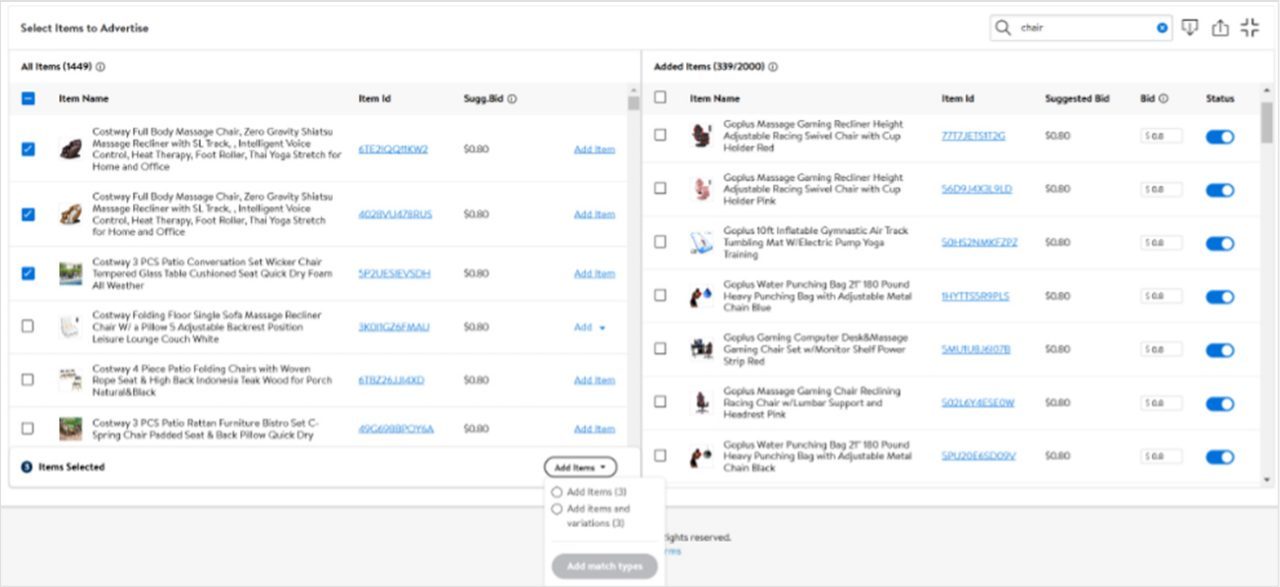Disable the status toggle for Goplus Gaming Recliner Red

pos(1220,135)
